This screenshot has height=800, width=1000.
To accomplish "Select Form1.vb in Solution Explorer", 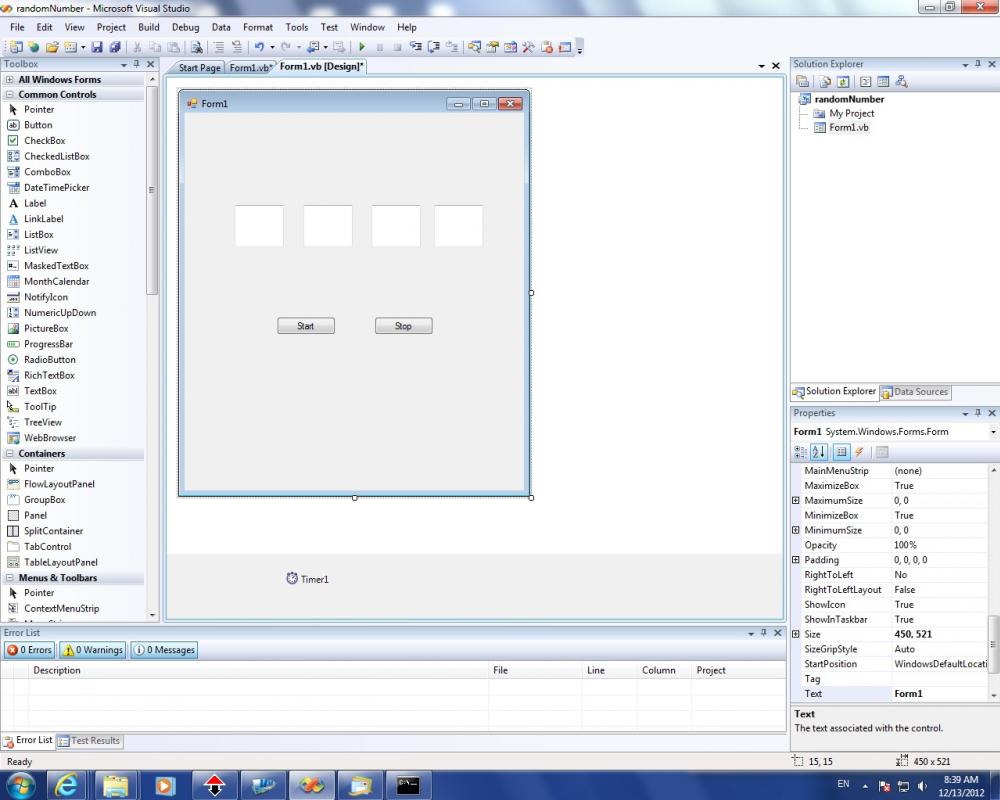I will [848, 128].
